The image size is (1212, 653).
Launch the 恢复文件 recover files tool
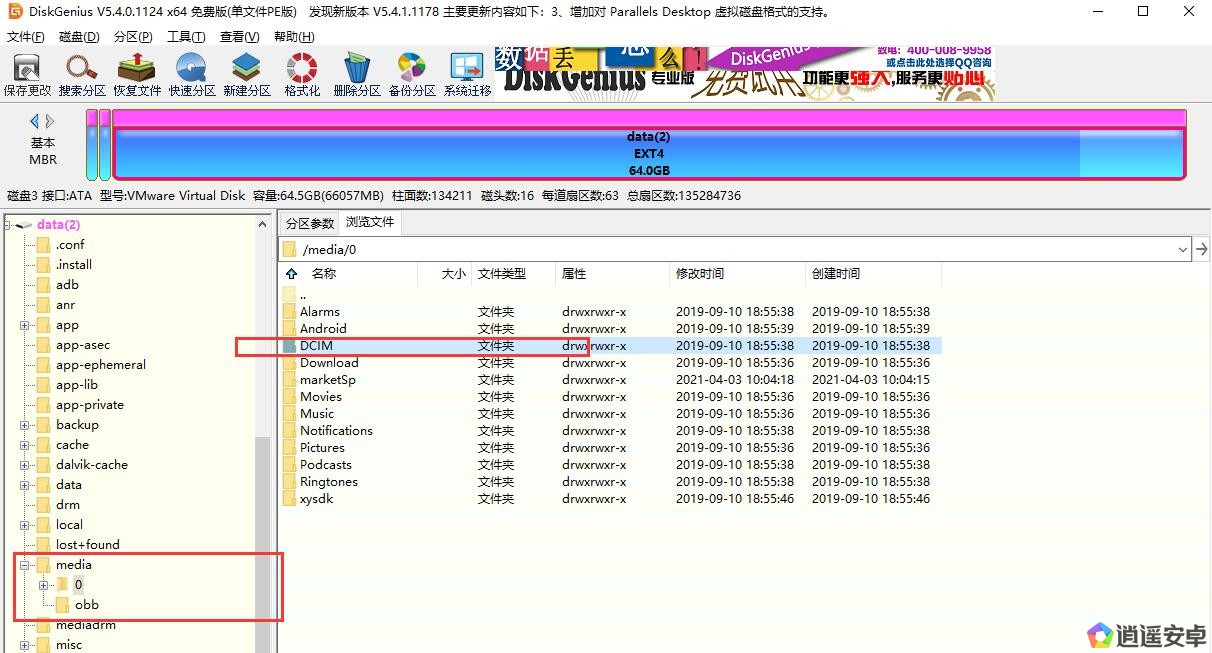tap(137, 75)
